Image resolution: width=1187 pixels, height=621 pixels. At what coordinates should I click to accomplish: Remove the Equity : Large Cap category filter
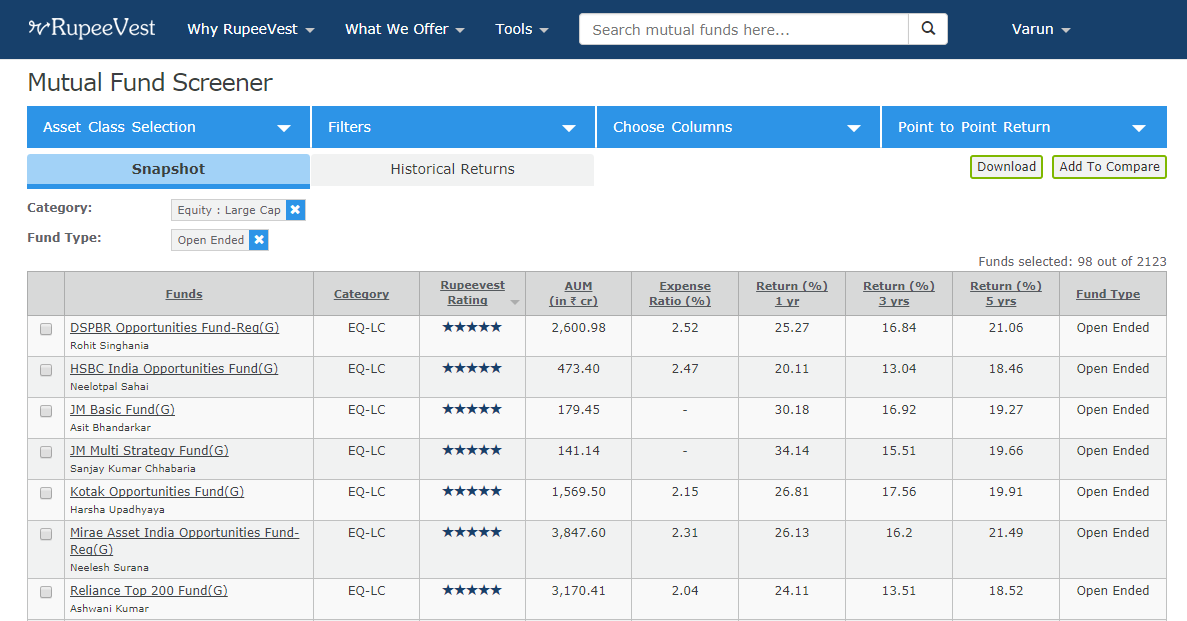[295, 210]
